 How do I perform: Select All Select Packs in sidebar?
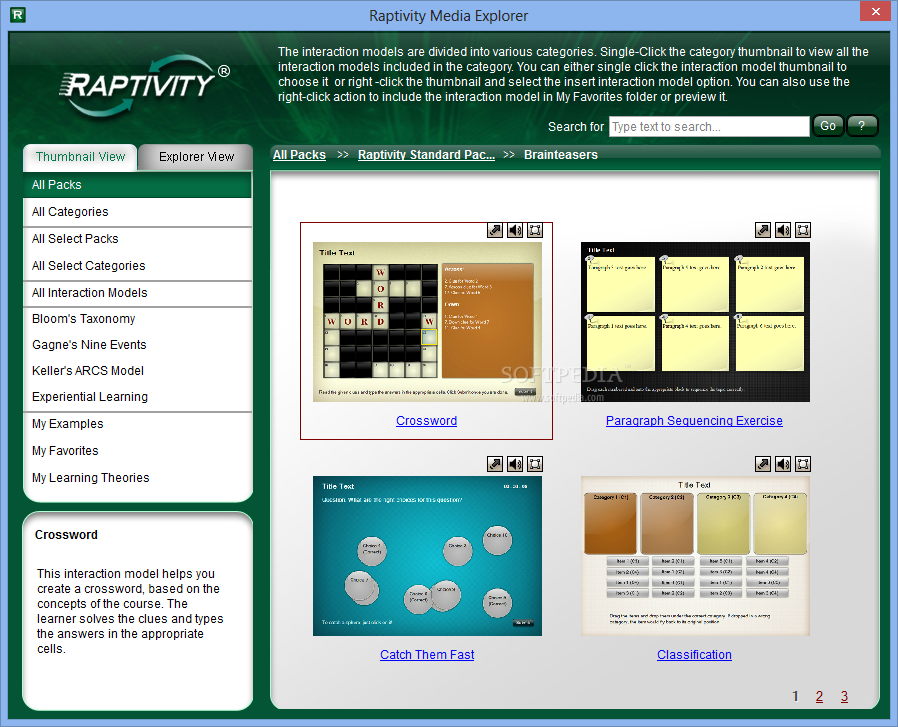137,239
